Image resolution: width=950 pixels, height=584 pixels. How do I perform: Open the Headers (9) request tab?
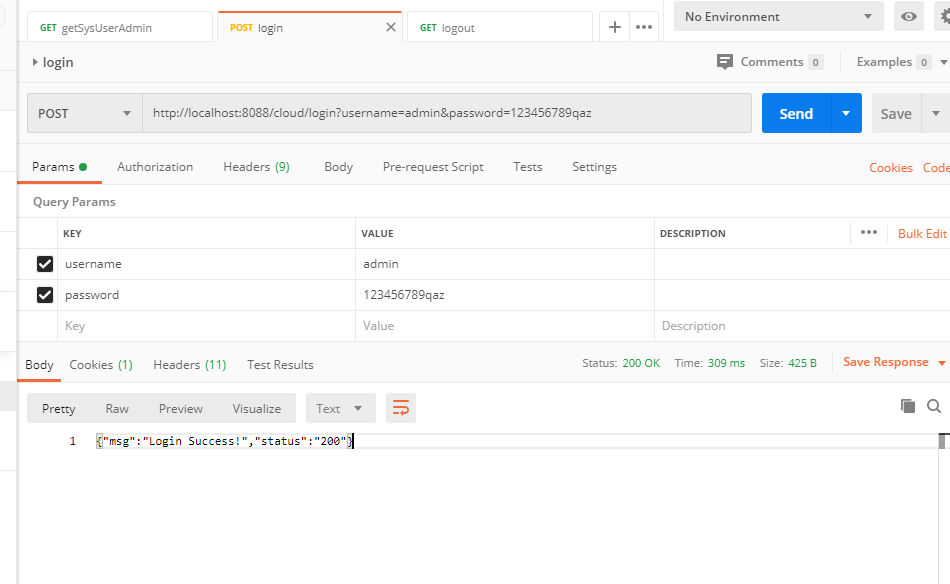click(x=256, y=167)
